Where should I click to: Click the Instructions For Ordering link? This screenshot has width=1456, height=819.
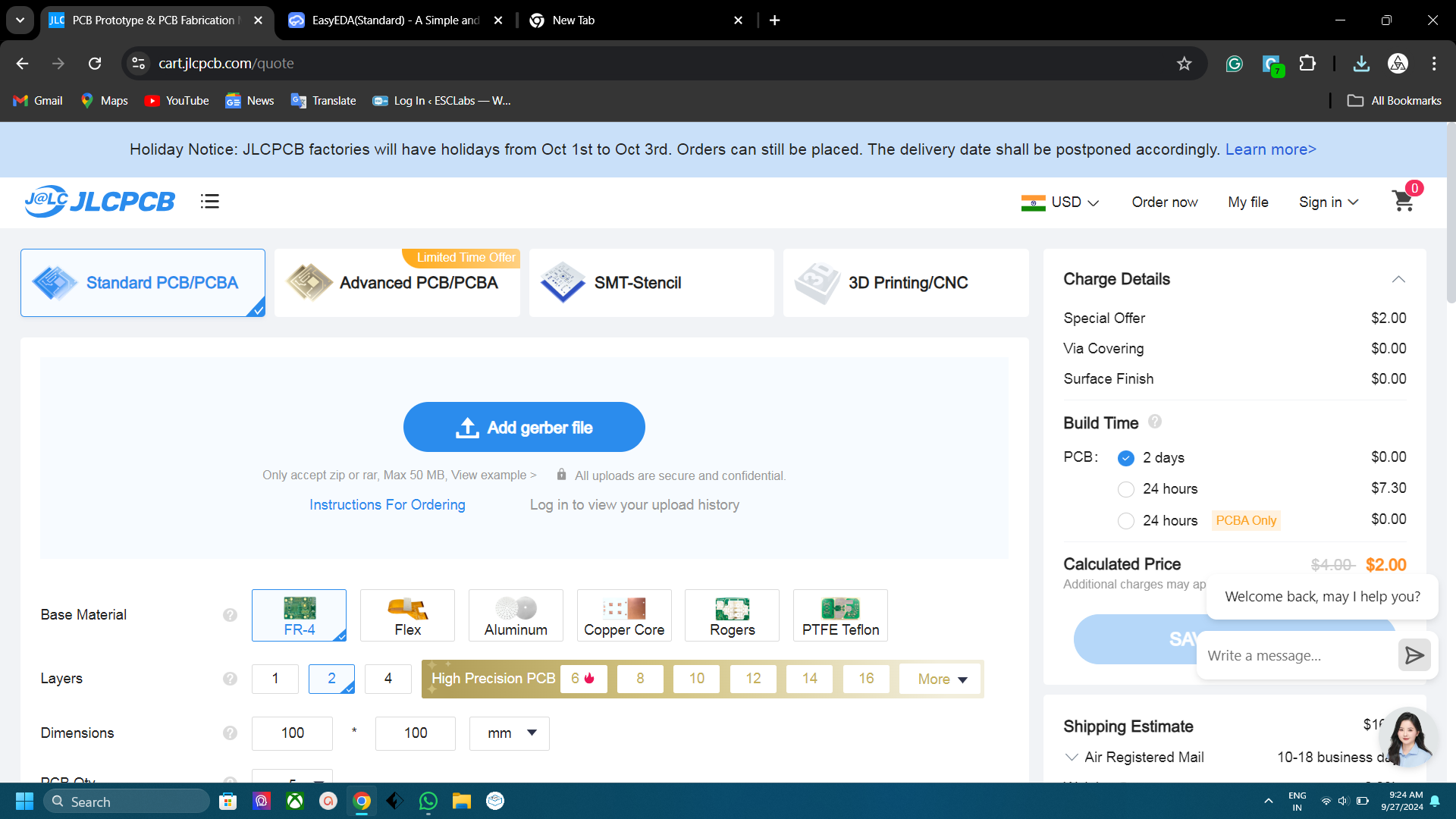(387, 504)
